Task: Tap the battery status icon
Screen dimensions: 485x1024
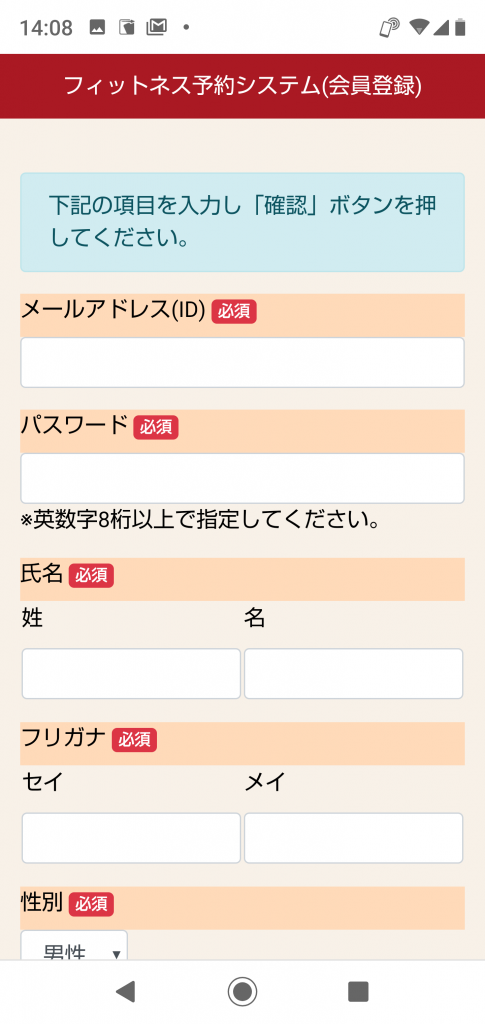Action: (x=461, y=27)
